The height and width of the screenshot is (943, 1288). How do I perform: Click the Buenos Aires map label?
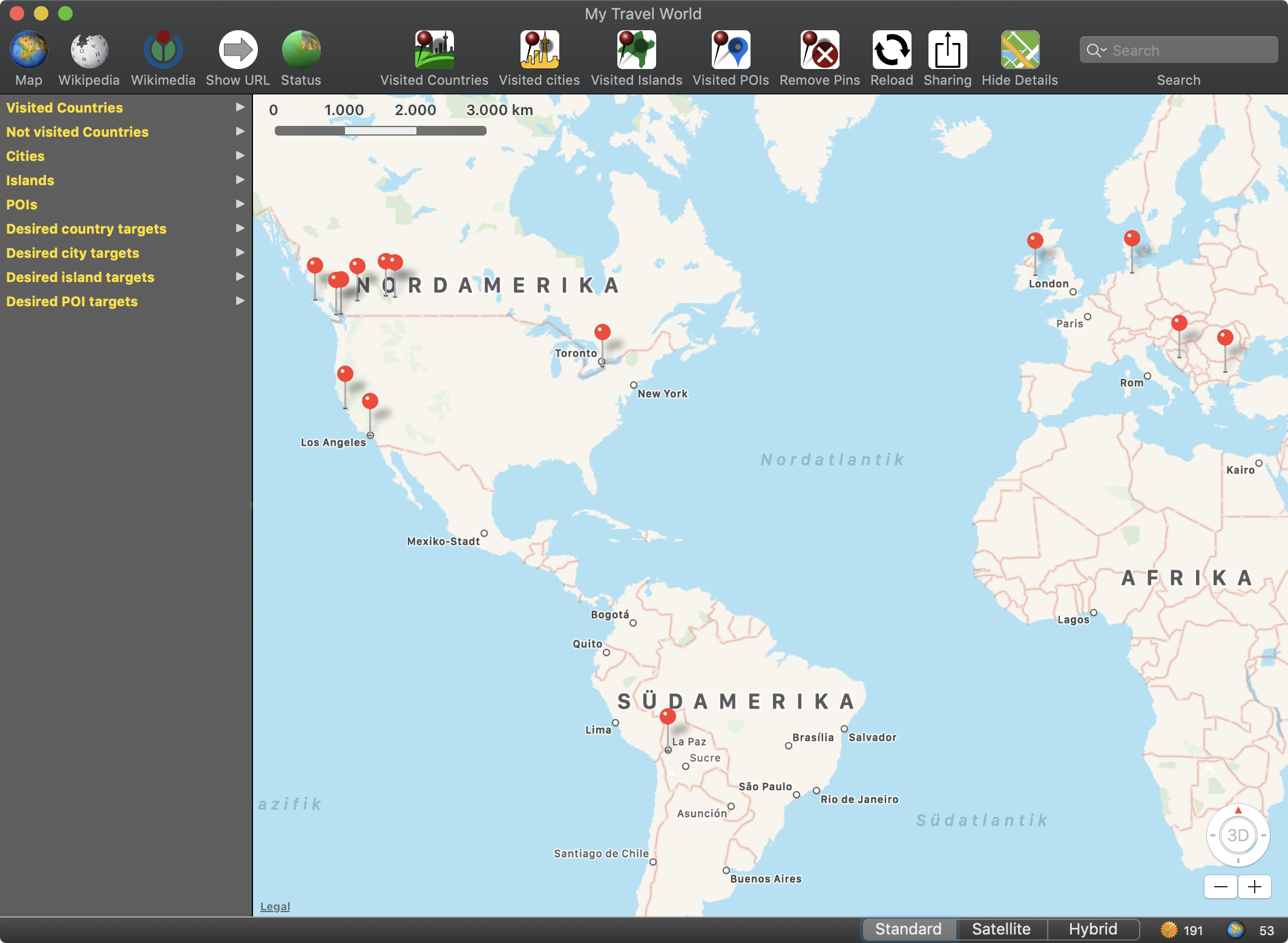tap(766, 879)
